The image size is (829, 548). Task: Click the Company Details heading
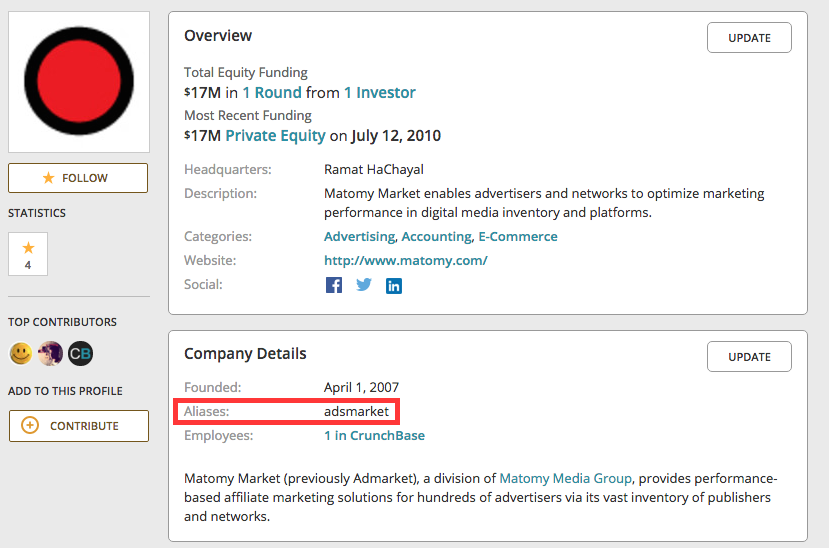pos(245,354)
